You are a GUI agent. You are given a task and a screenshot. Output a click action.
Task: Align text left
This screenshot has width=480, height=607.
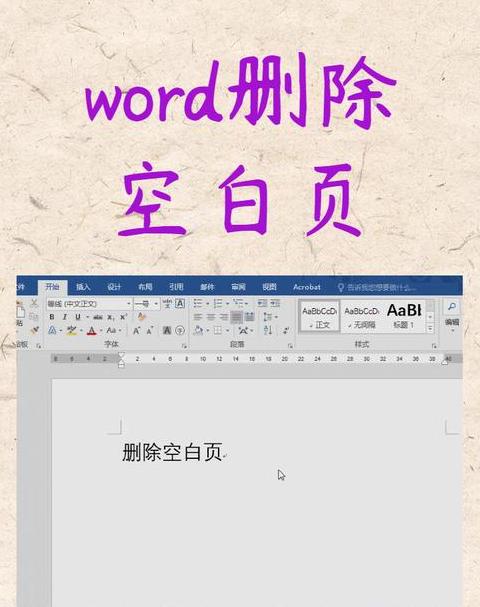click(198, 317)
